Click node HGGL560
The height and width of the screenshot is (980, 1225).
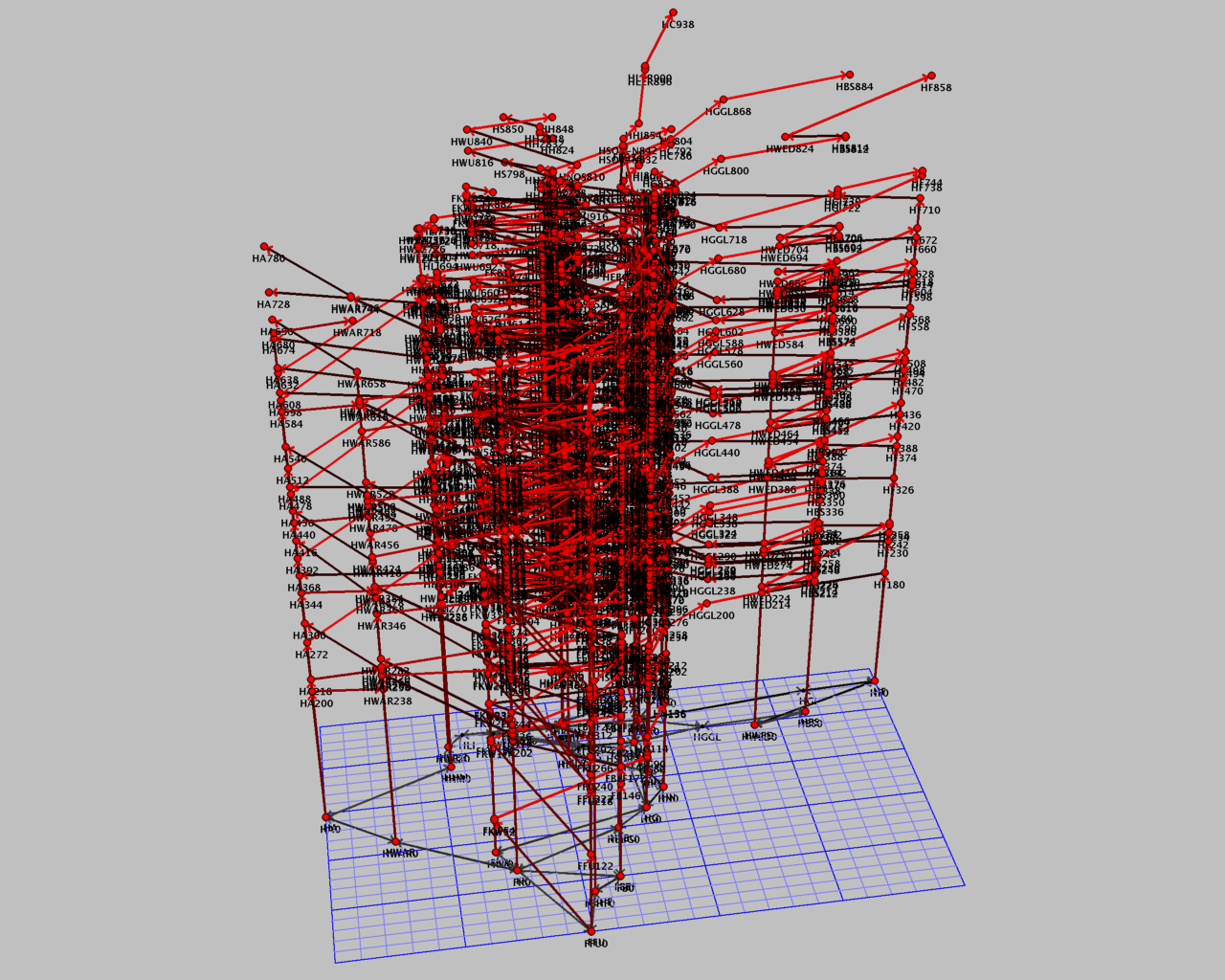point(715,353)
